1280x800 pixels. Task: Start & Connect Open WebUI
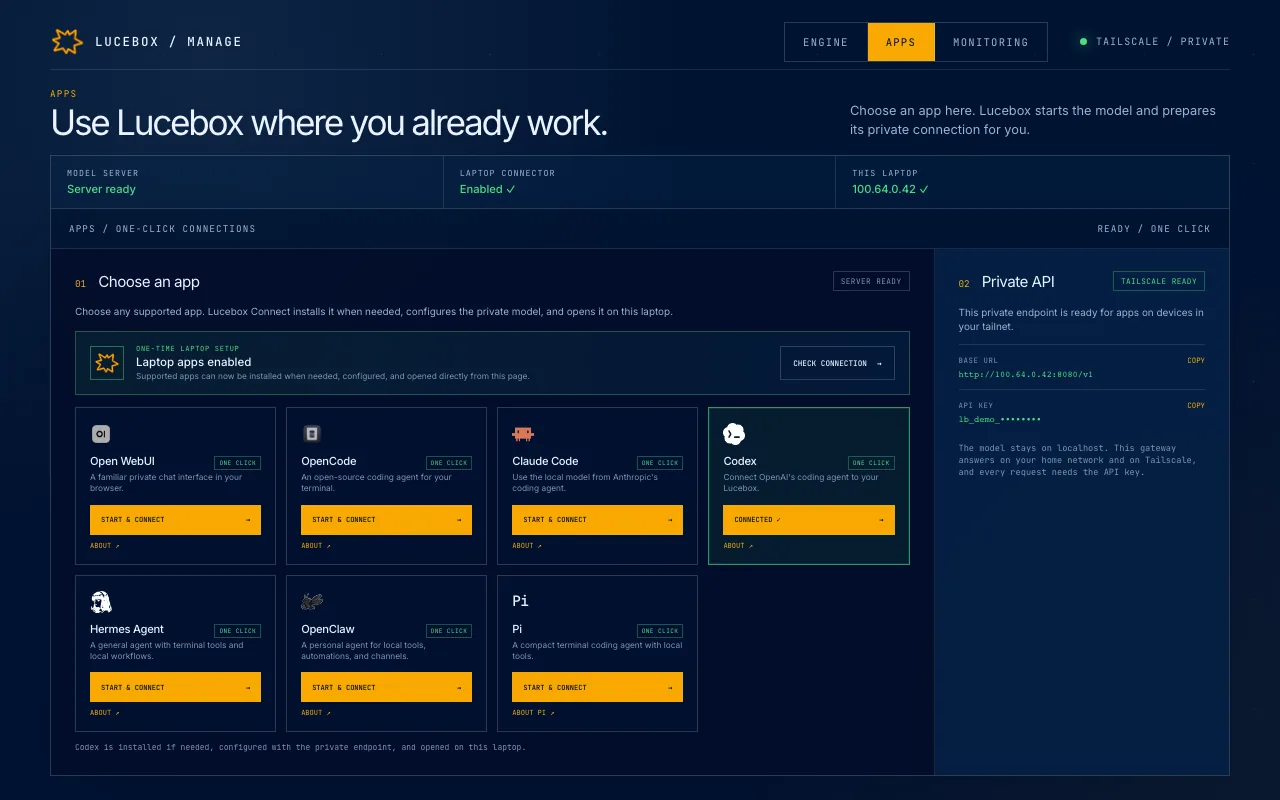[x=175, y=520]
